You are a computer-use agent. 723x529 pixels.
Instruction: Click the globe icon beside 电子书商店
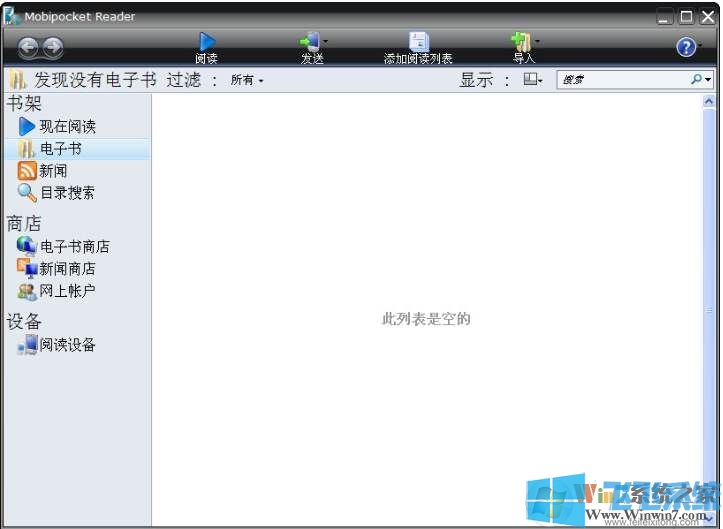[x=27, y=246]
